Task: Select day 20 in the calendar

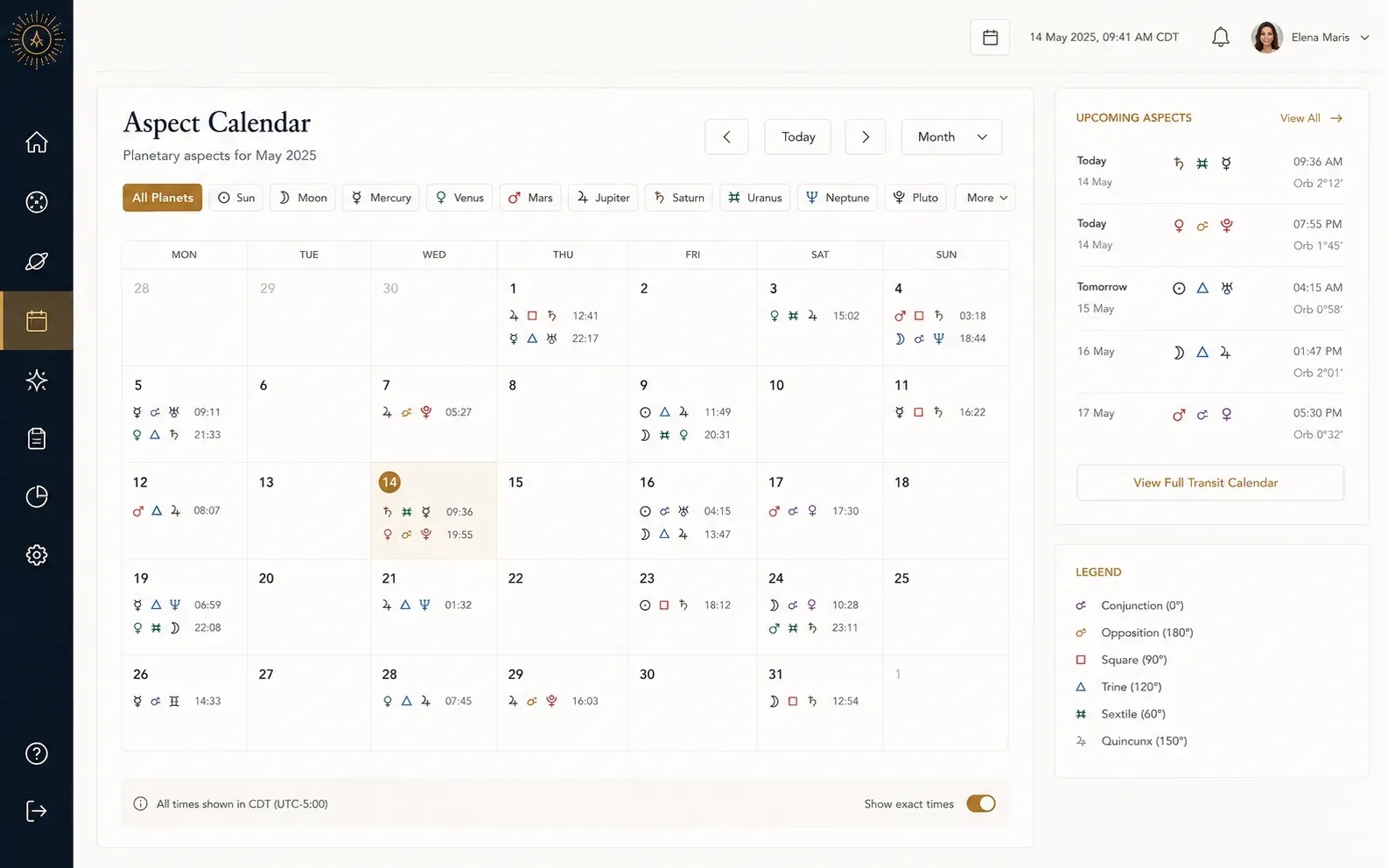Action: click(x=309, y=607)
